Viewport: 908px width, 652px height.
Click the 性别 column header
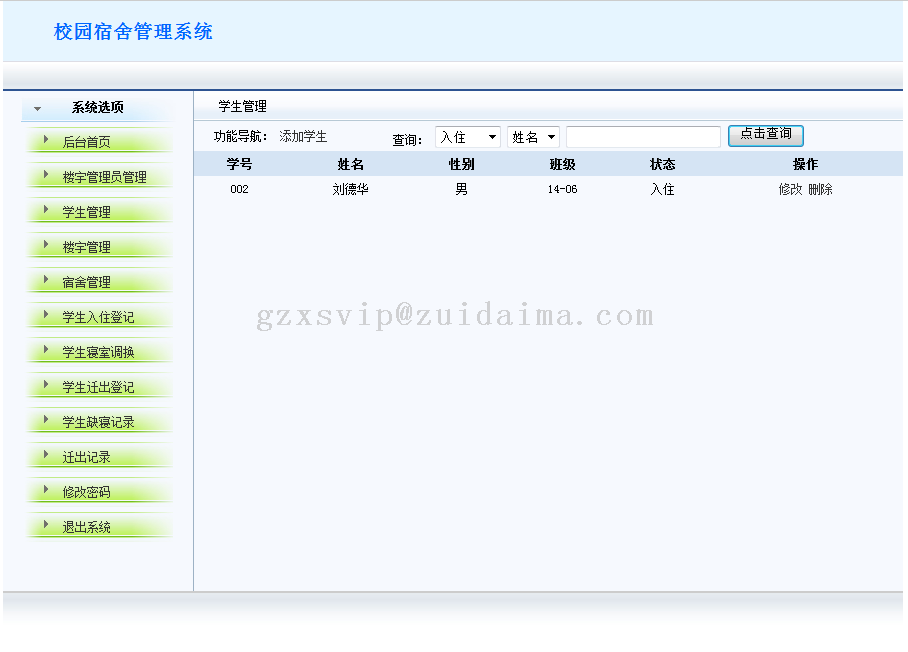(x=462, y=164)
